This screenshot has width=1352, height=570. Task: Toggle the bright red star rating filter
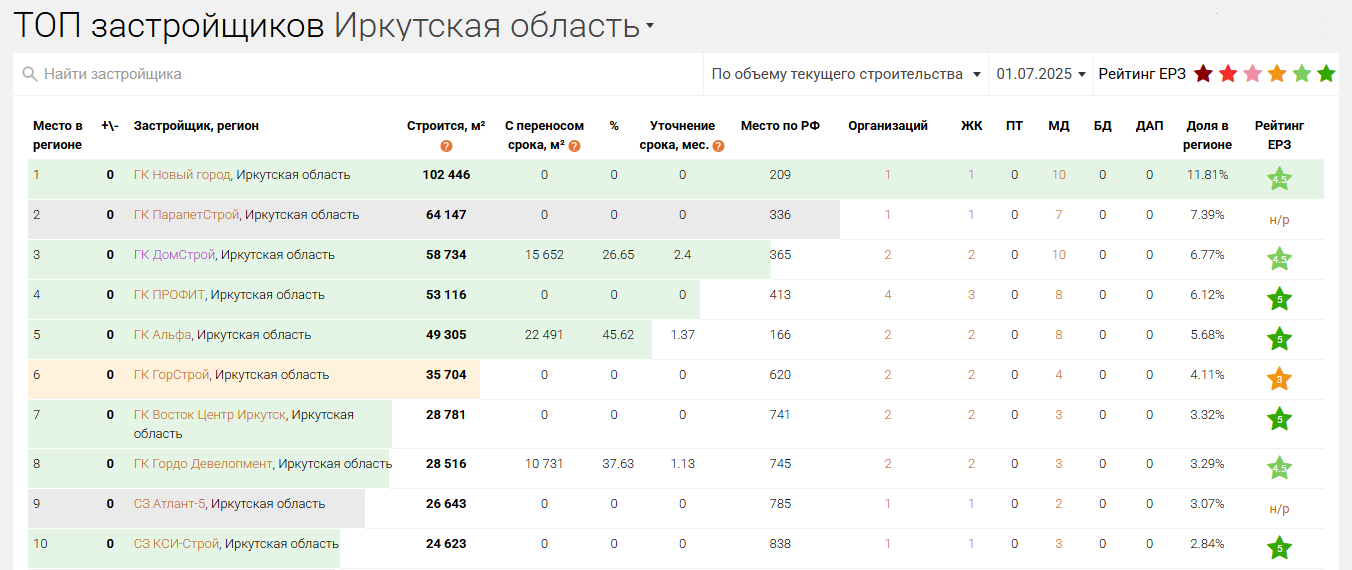(x=1228, y=74)
